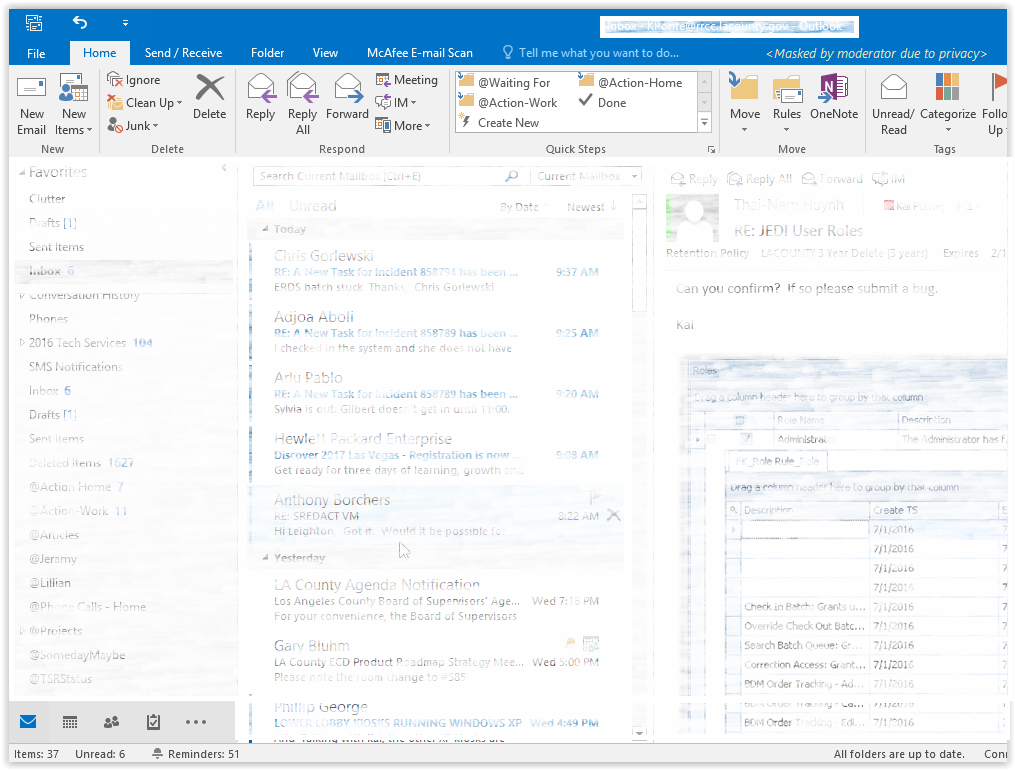Select the @Action Home folder

(76, 487)
